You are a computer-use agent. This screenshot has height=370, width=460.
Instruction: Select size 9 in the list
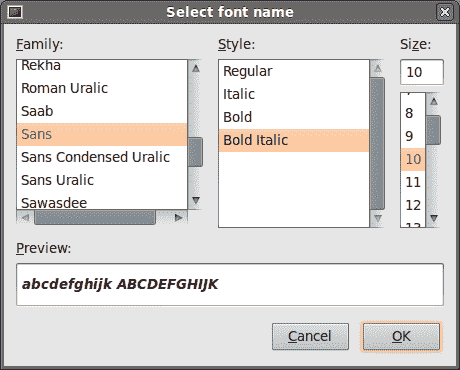pyautogui.click(x=413, y=136)
